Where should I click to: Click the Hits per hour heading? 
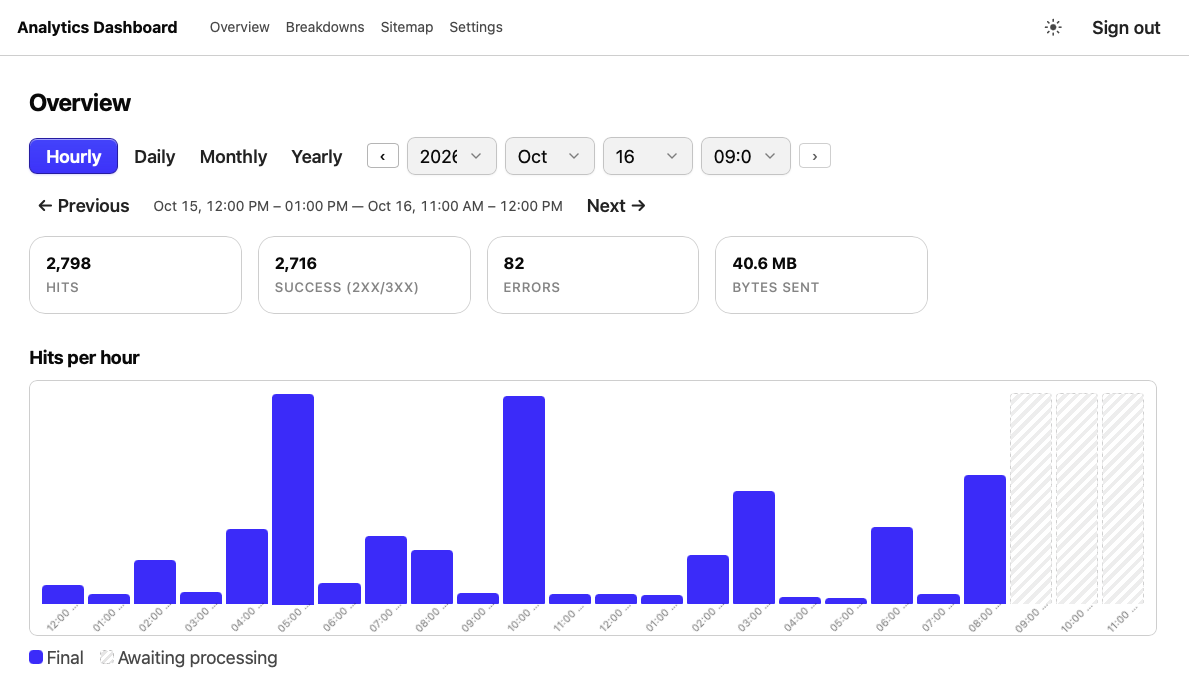[x=84, y=358]
